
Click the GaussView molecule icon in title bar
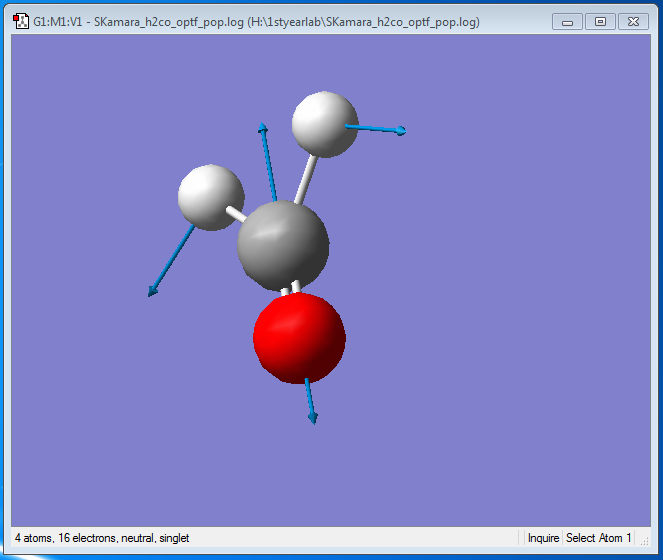21,21
